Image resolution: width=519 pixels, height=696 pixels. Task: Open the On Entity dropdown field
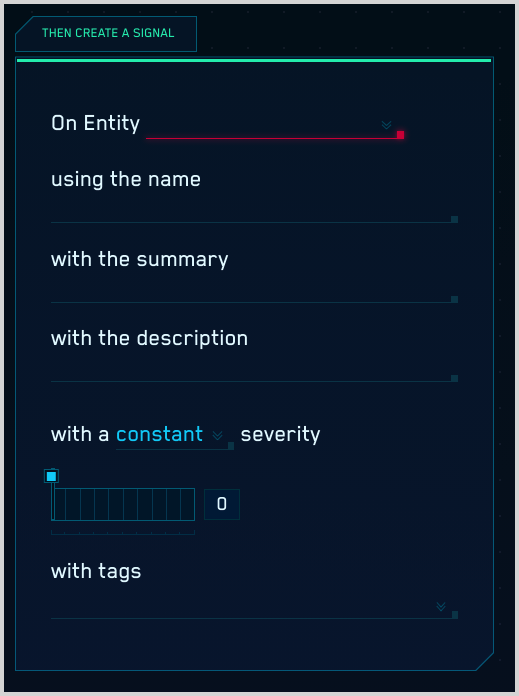(x=275, y=127)
